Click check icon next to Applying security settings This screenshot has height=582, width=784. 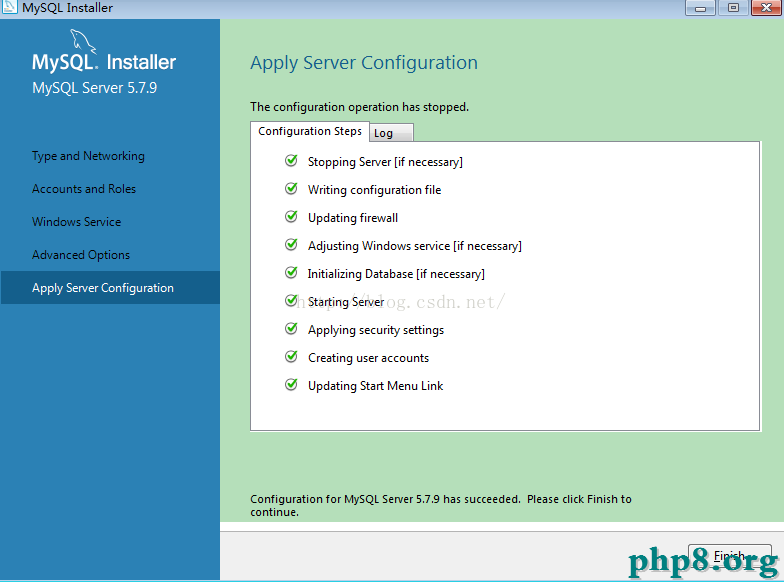(x=291, y=329)
